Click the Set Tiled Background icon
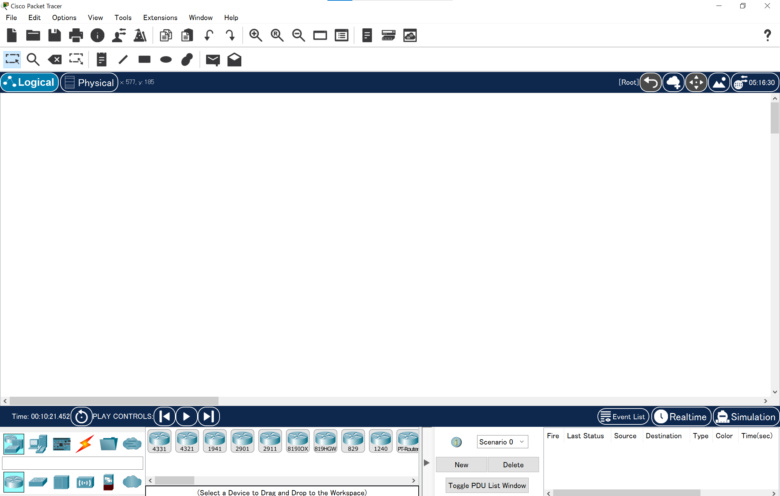Screen dimensions: 780x496 click(719, 83)
